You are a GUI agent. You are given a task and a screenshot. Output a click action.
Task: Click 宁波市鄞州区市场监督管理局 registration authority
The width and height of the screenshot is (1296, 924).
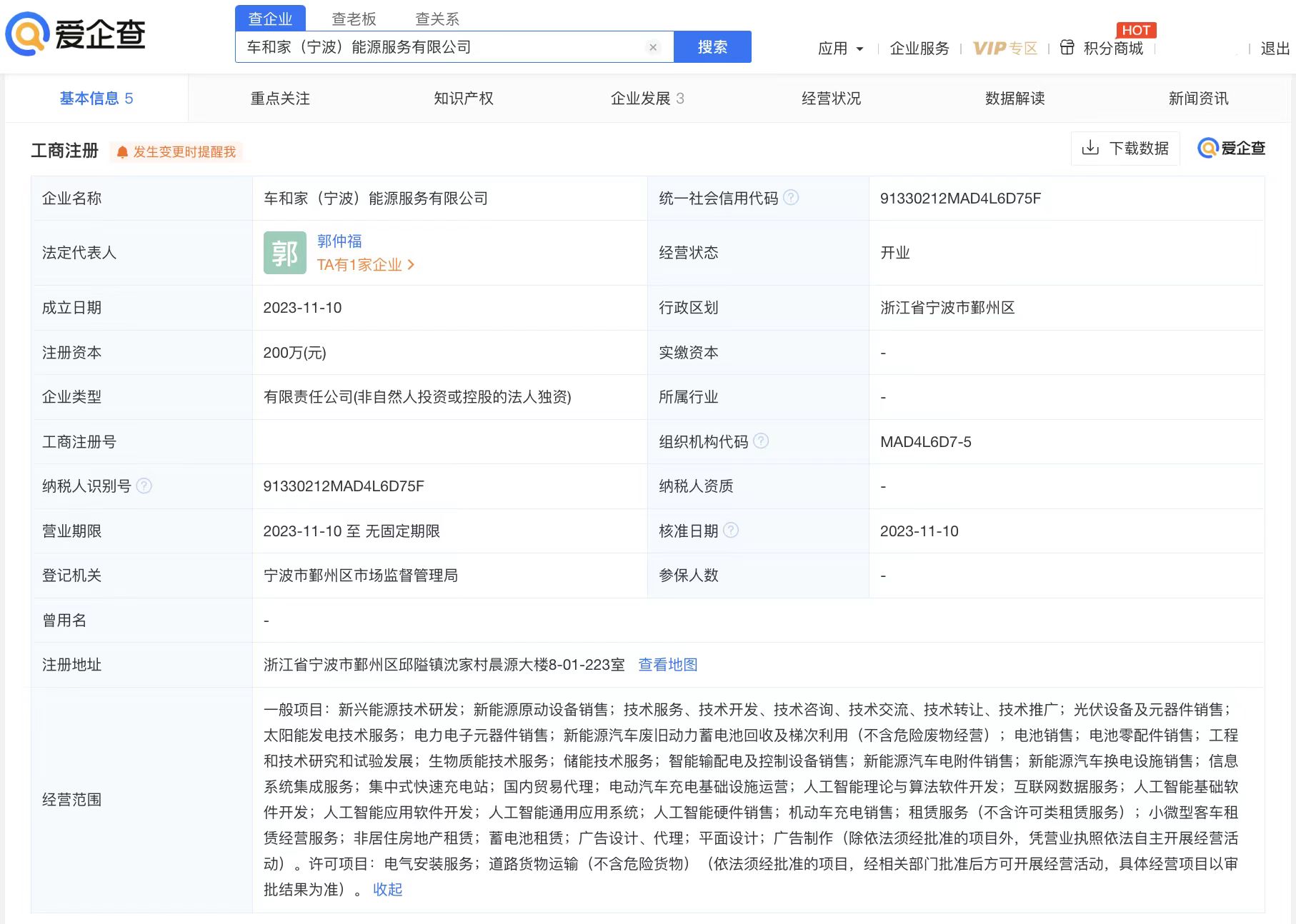[361, 576]
